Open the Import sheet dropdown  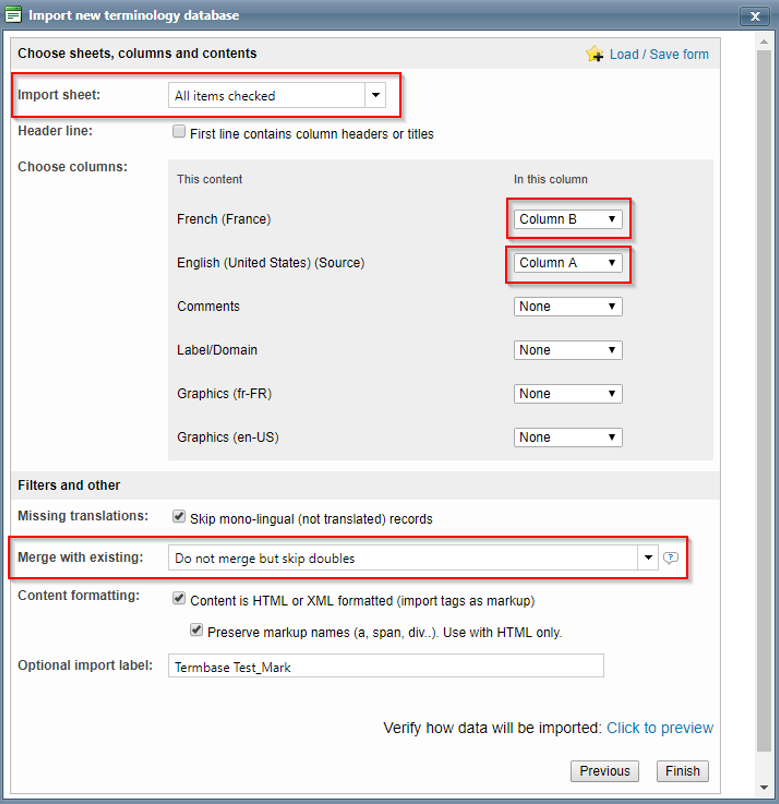point(375,96)
